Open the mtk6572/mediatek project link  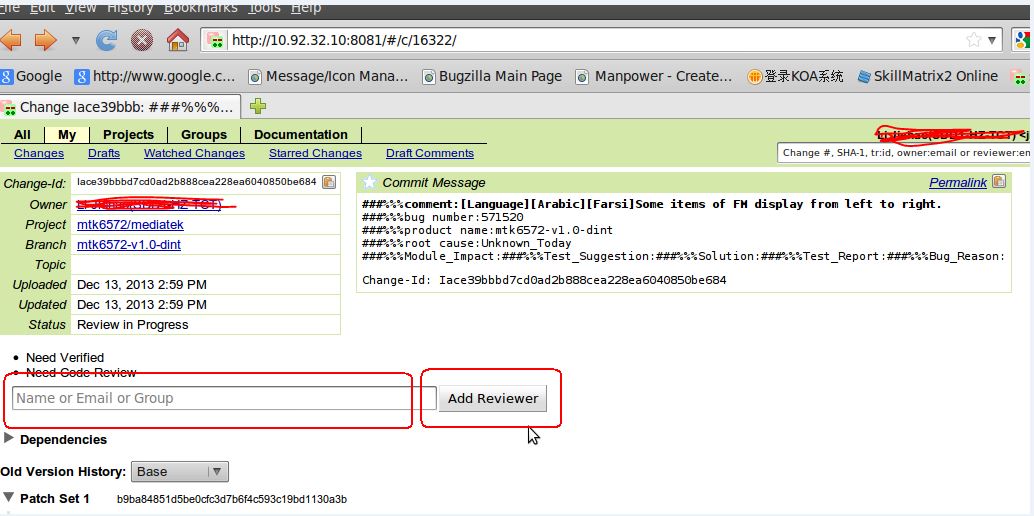coord(131,225)
